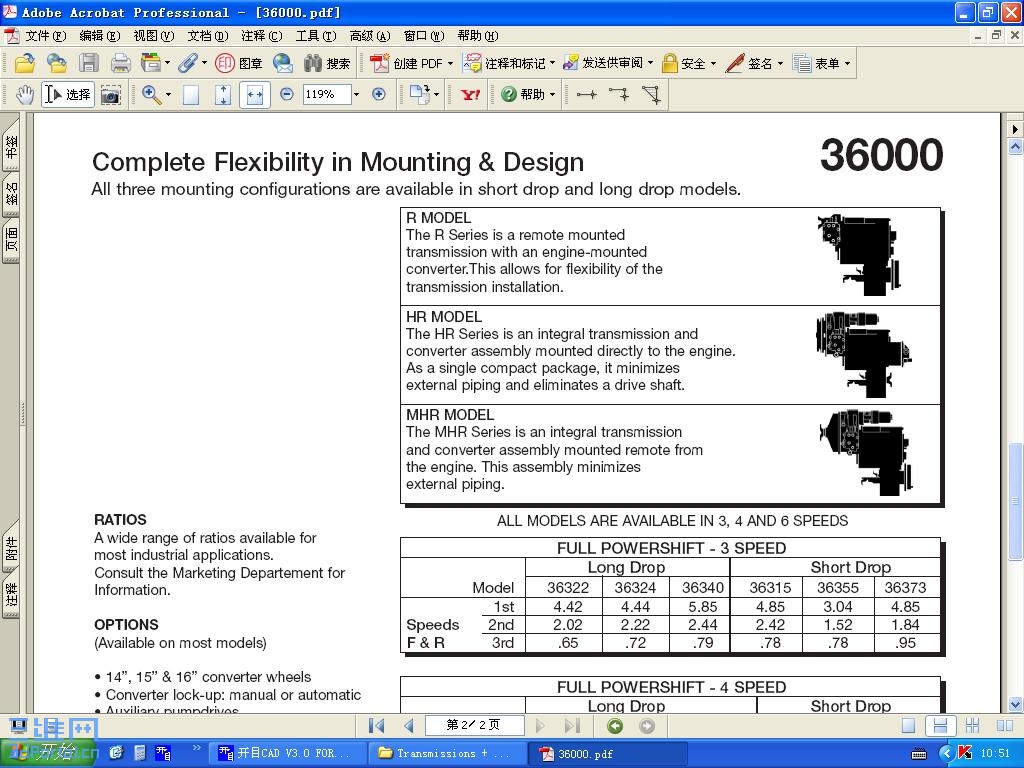
Task: Click the 36322 model table cell
Action: pos(568,588)
